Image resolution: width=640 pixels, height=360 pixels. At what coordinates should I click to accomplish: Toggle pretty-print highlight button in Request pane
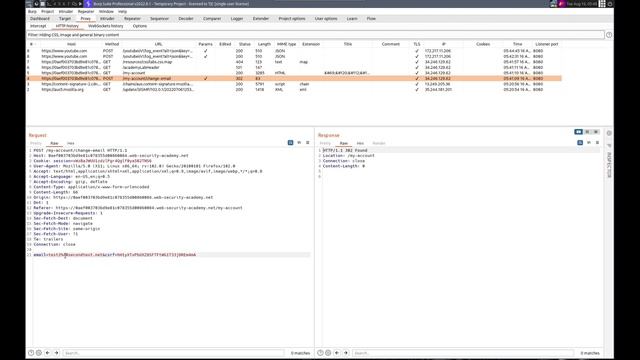coord(290,143)
